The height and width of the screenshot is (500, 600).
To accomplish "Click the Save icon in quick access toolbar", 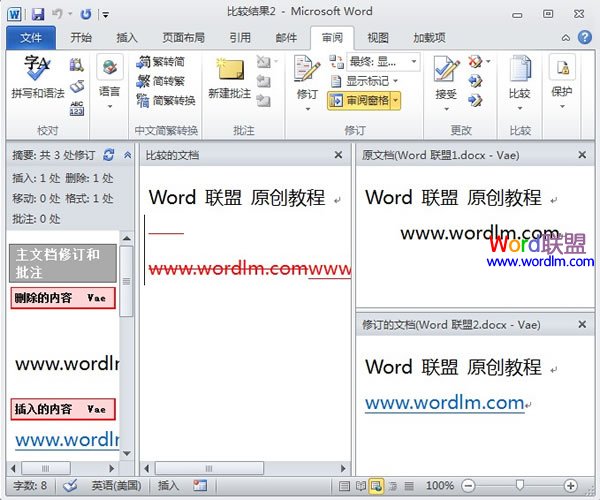I will 38,15.
